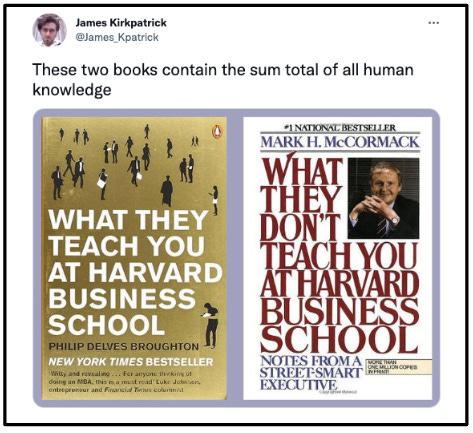The width and height of the screenshot is (473, 433).
Task: Open the Mark H. McCormack book cover image
Action: (338, 258)
